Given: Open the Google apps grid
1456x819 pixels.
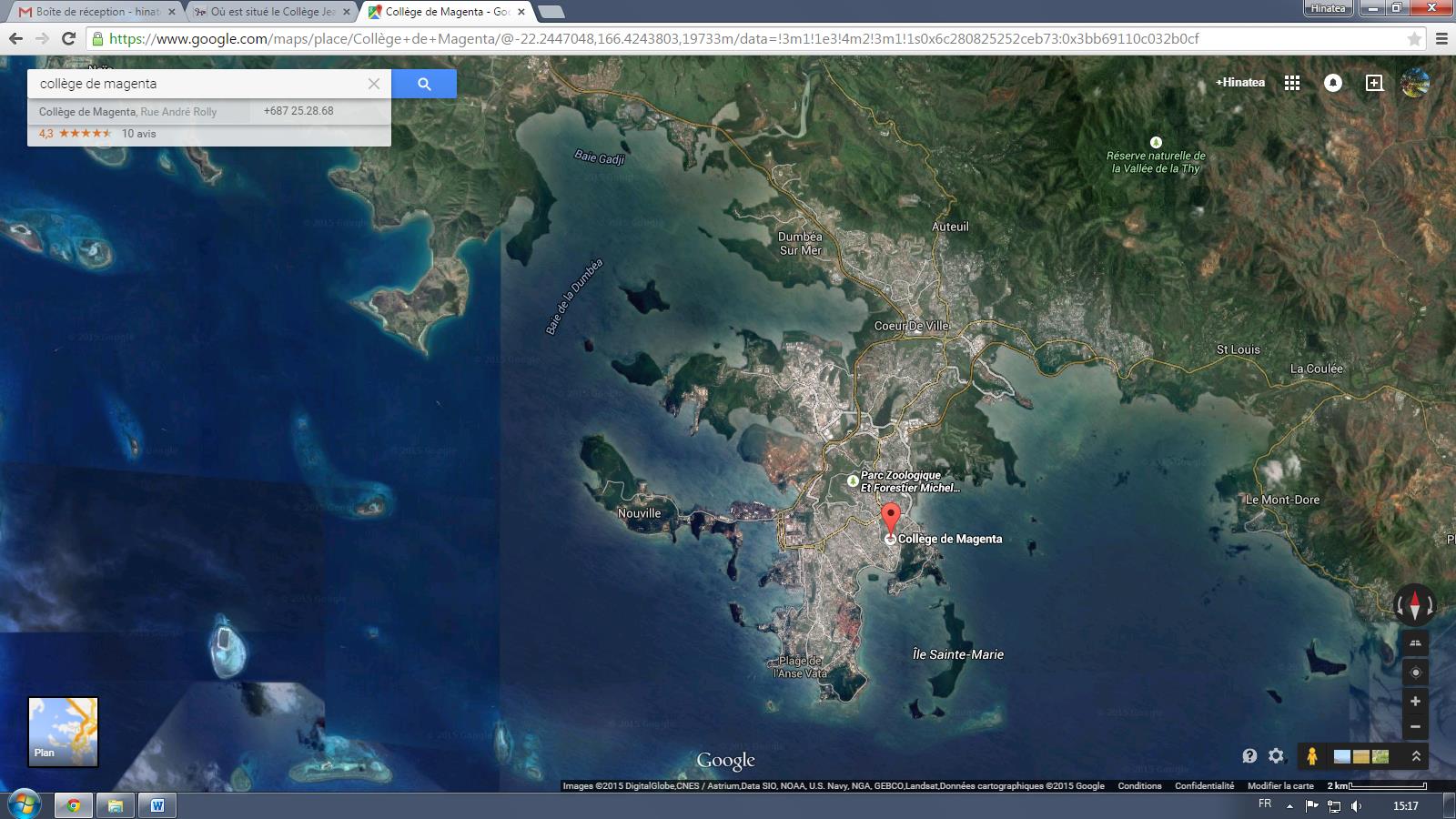Looking at the screenshot, I should 1291,83.
